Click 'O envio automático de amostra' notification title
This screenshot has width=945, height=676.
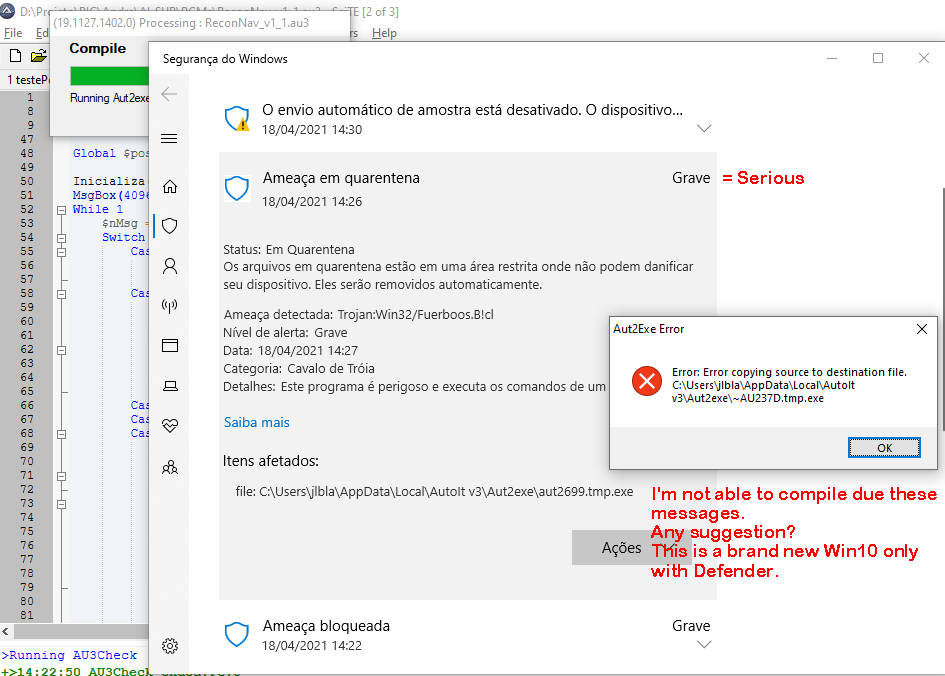coord(472,110)
